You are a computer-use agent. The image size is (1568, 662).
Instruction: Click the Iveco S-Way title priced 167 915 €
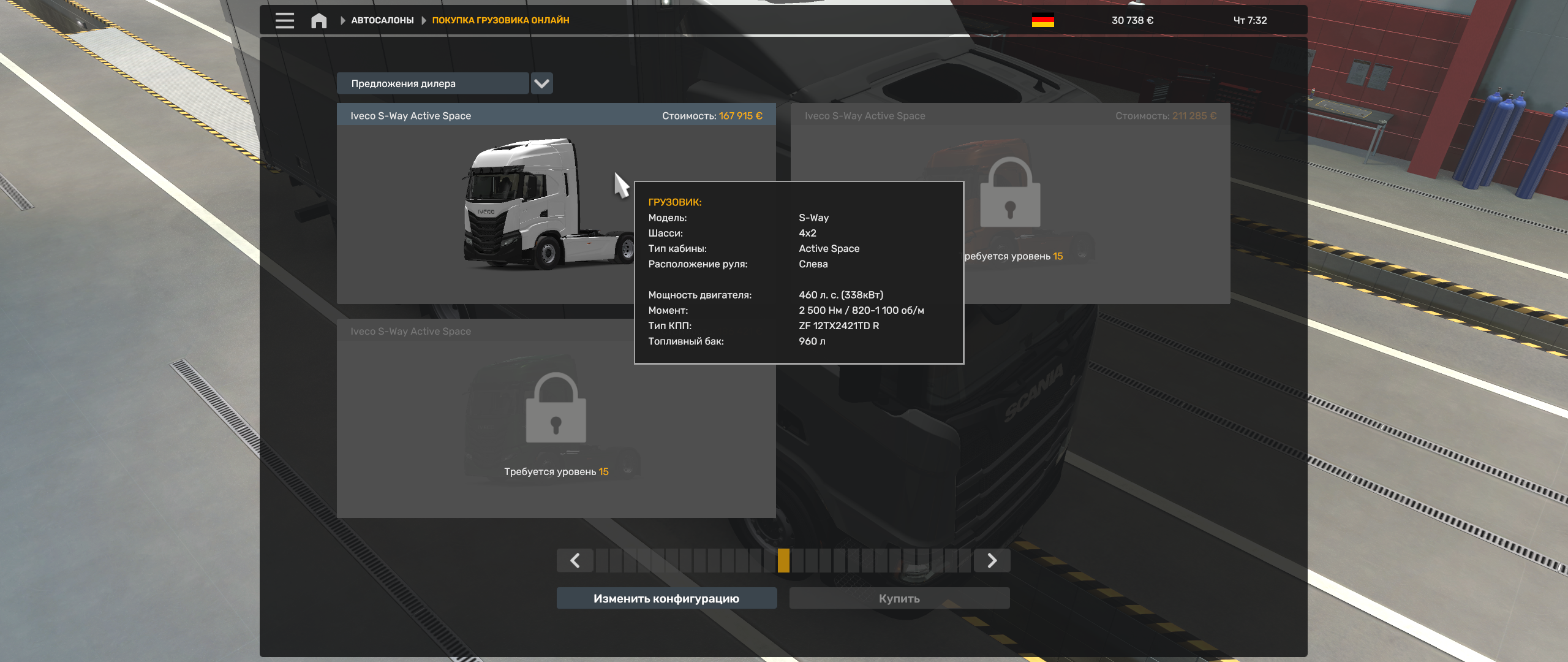pos(410,116)
